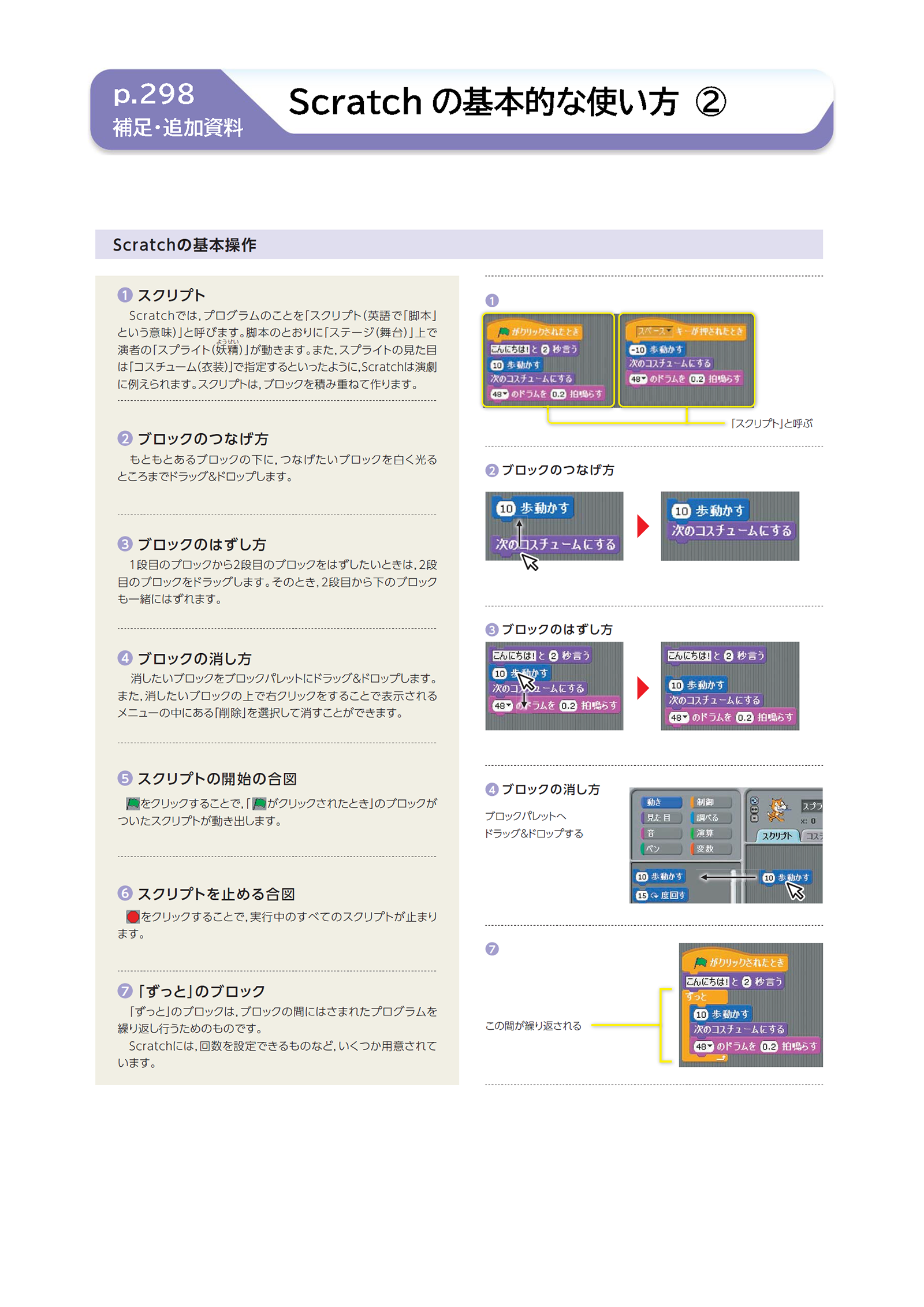Image resolution: width=924 pixels, height=1307 pixels.
Task: Switch to the スクリプト tab
Action: [x=777, y=836]
